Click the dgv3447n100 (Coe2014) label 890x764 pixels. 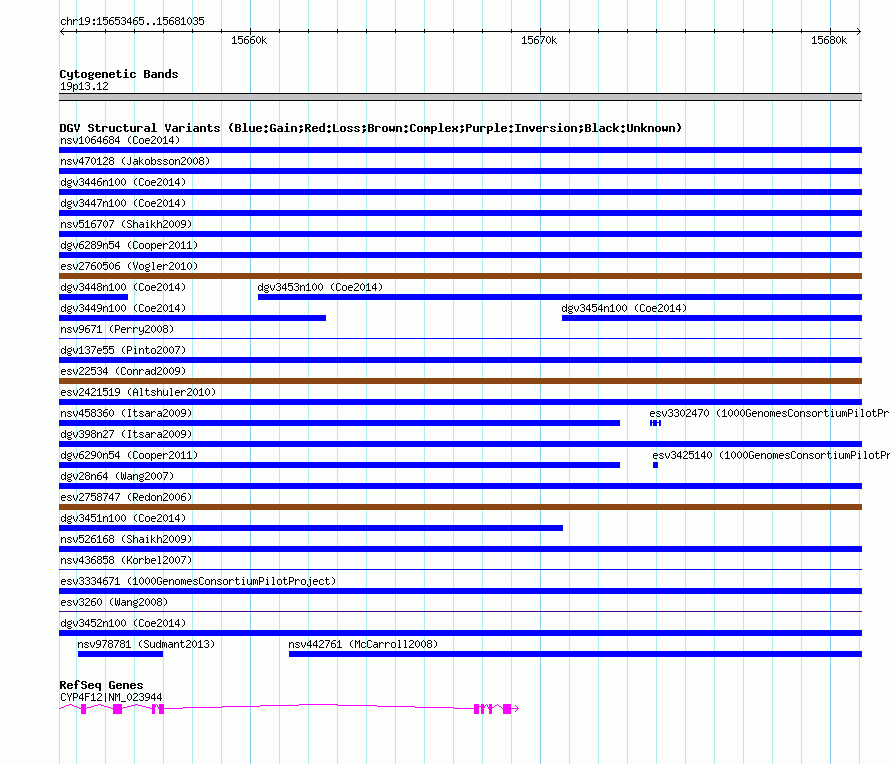tap(123, 203)
